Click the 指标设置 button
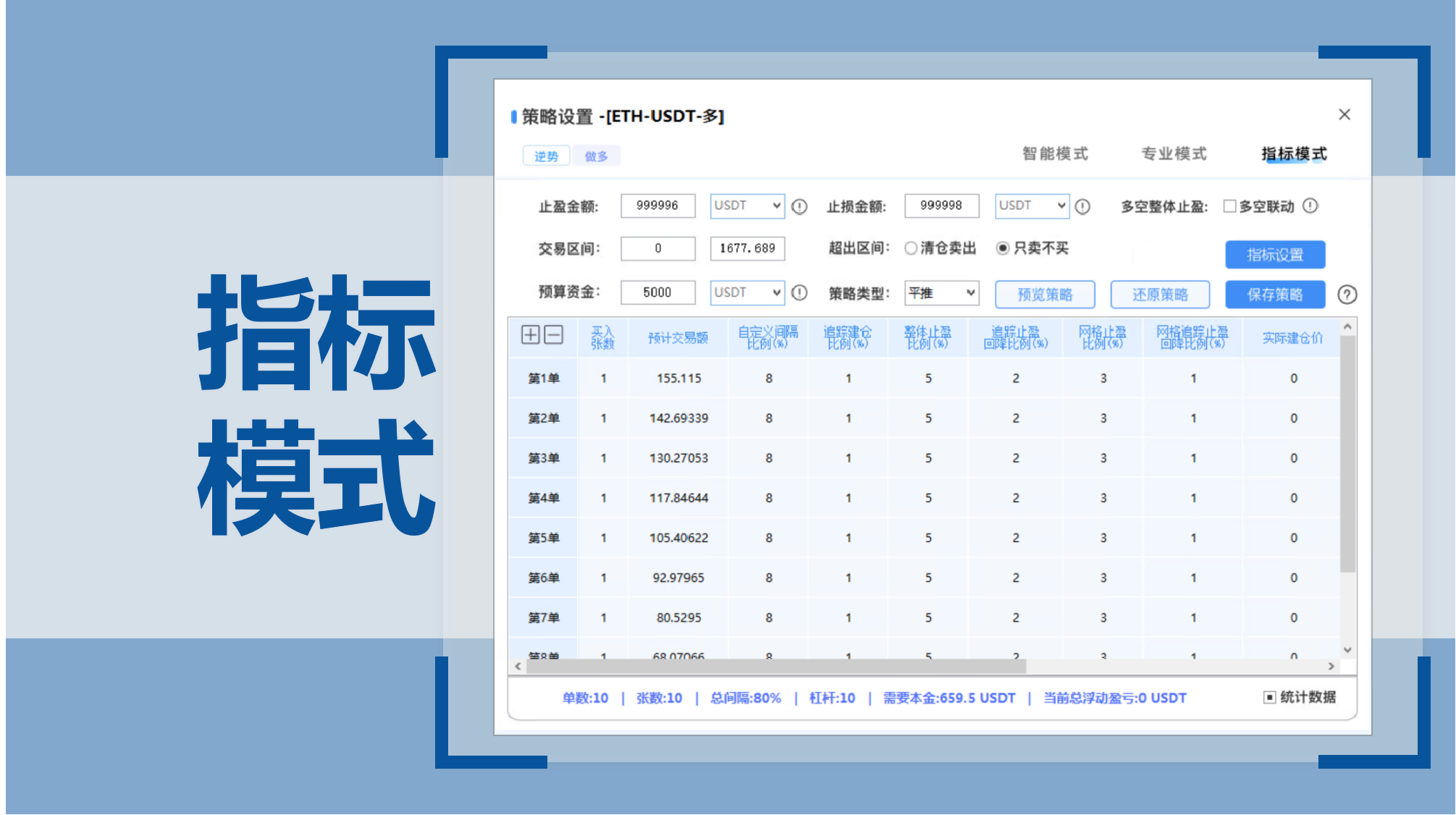This screenshot has height=815, width=1456. pos(1275,255)
